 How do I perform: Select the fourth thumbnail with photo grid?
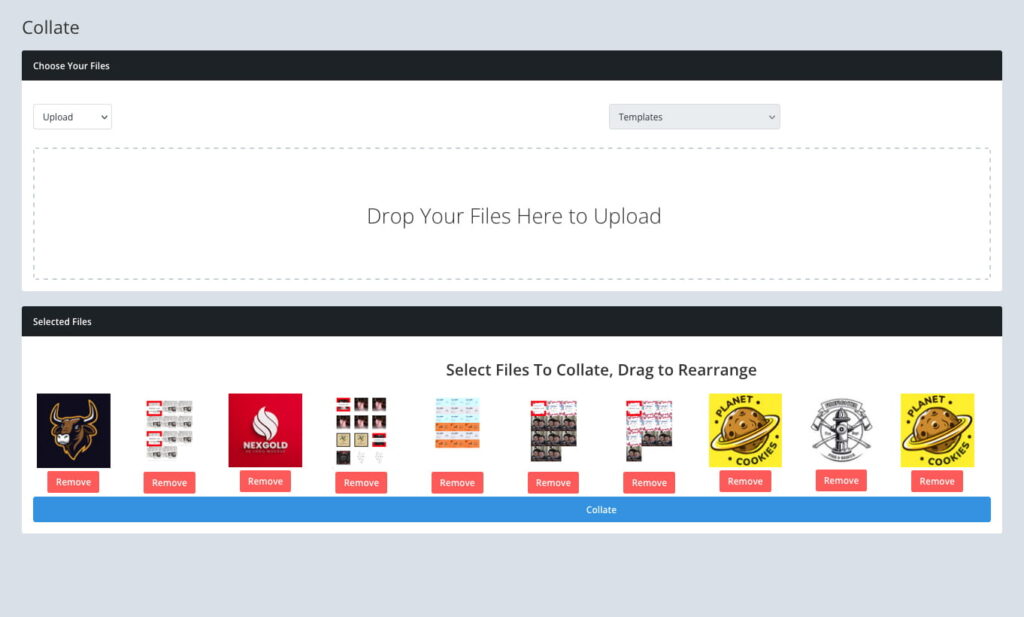pos(361,430)
